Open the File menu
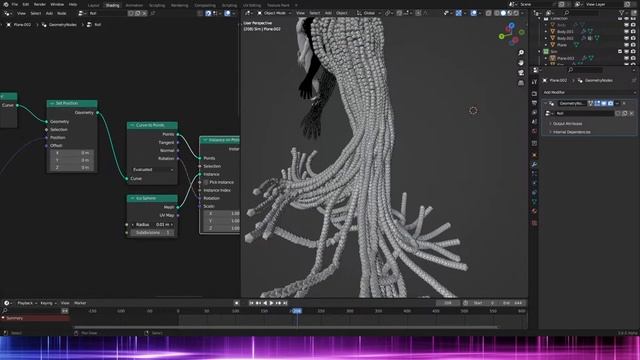 click(x=15, y=4)
